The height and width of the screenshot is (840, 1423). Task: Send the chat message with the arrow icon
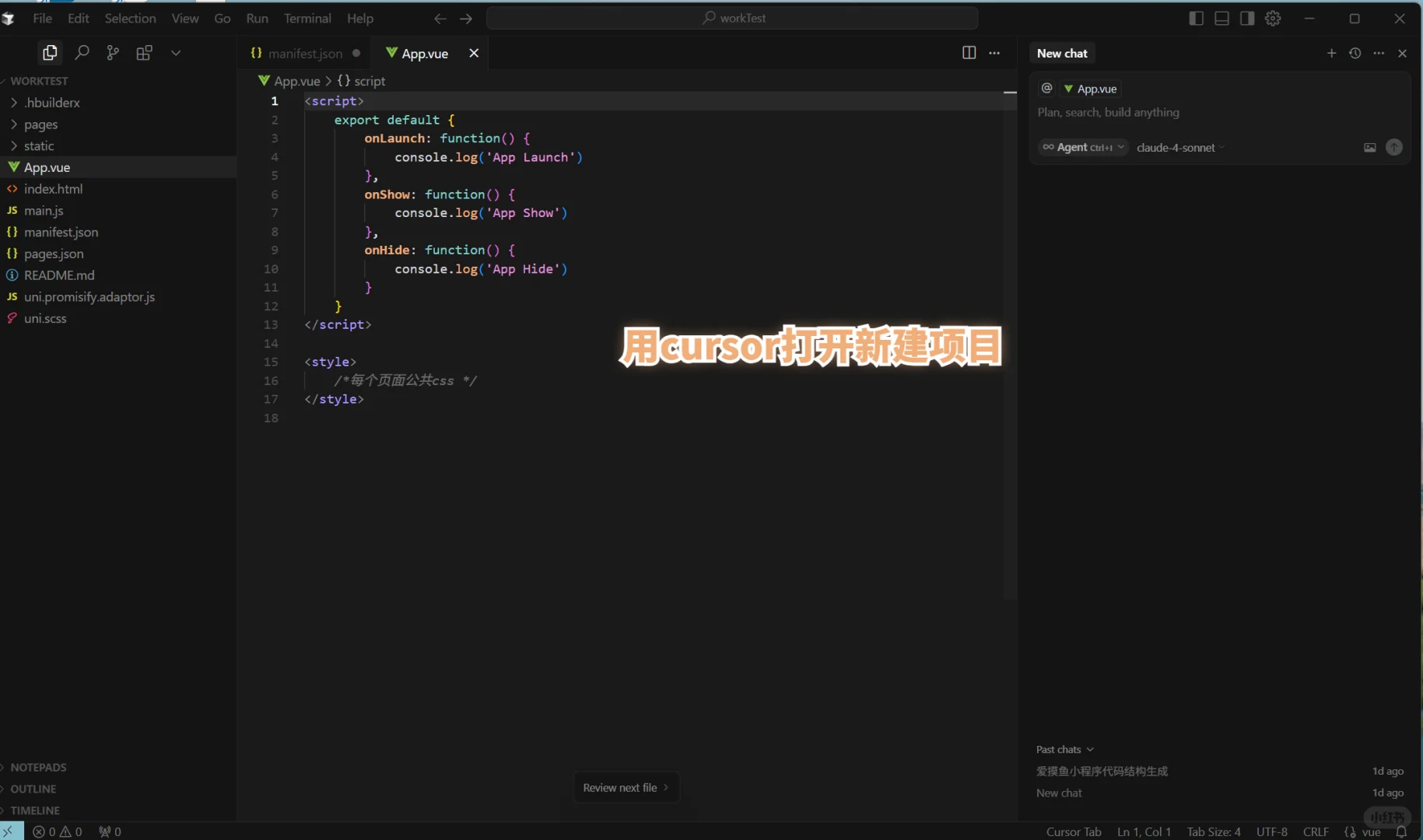click(1395, 148)
